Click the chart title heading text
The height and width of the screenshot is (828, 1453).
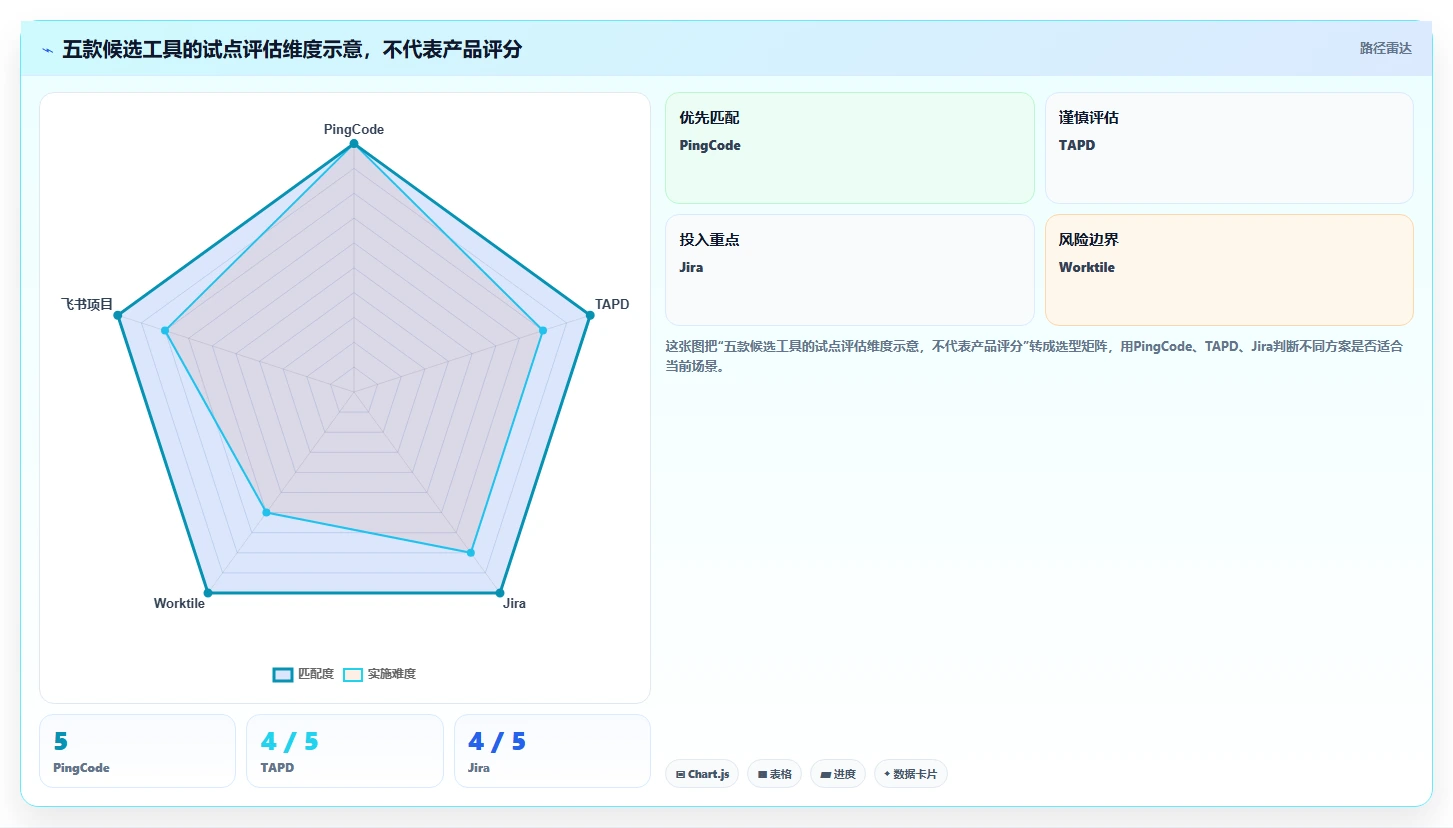coord(292,49)
